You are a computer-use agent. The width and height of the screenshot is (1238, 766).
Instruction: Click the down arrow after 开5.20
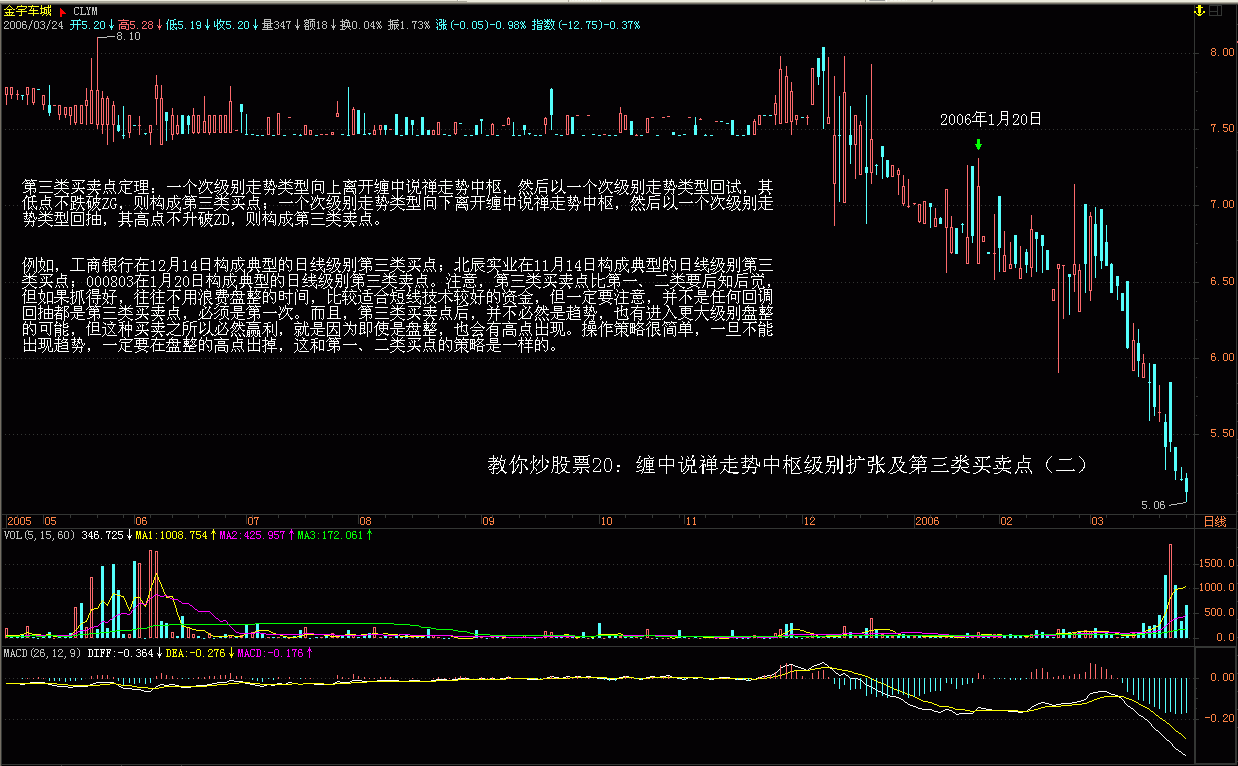coord(110,24)
